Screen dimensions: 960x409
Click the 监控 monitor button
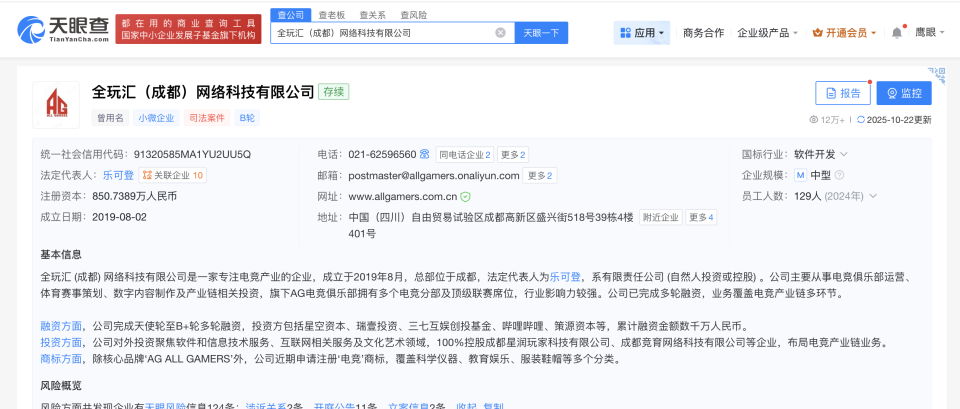click(903, 93)
